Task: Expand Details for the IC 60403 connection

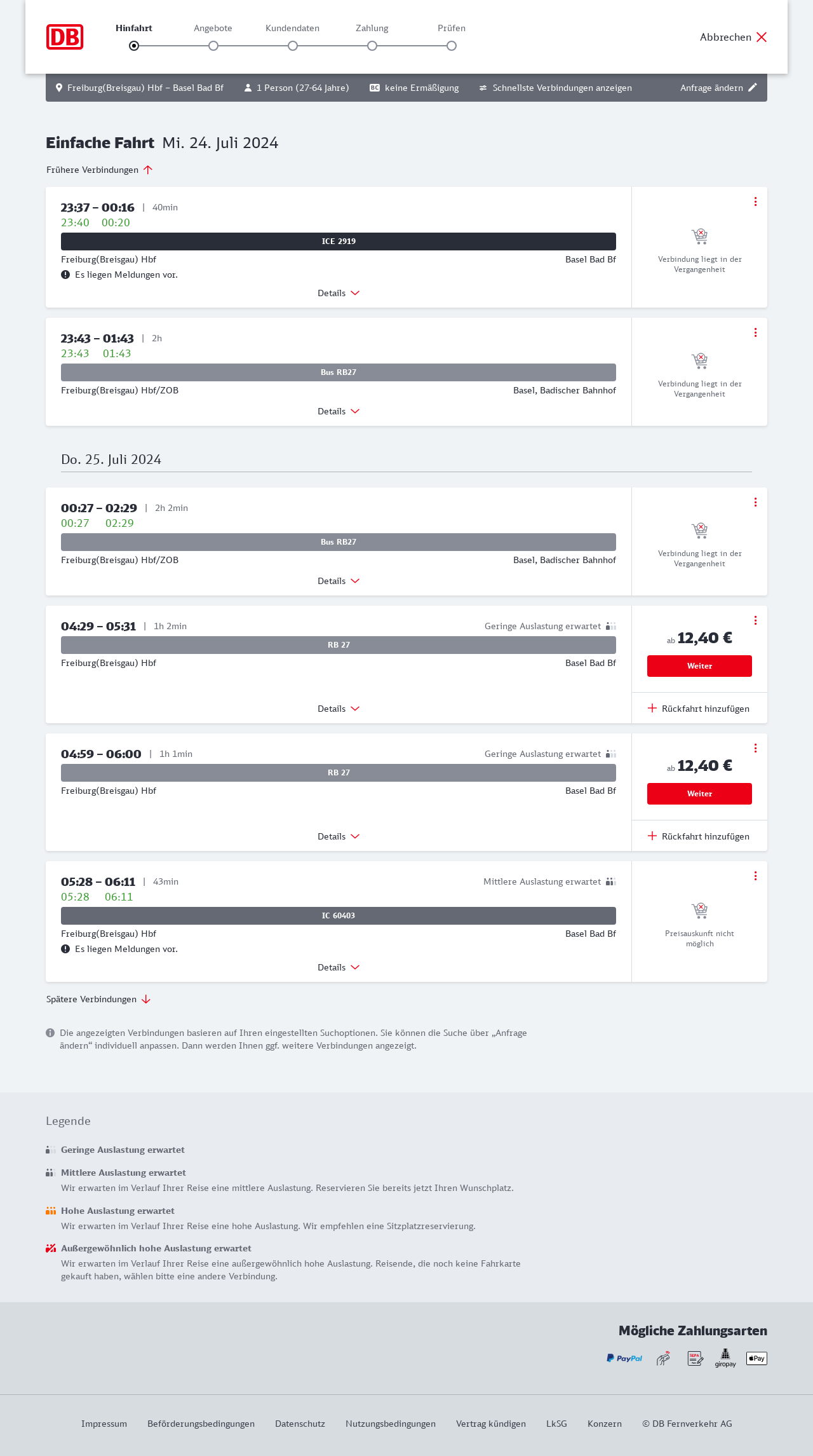Action: coord(339,967)
